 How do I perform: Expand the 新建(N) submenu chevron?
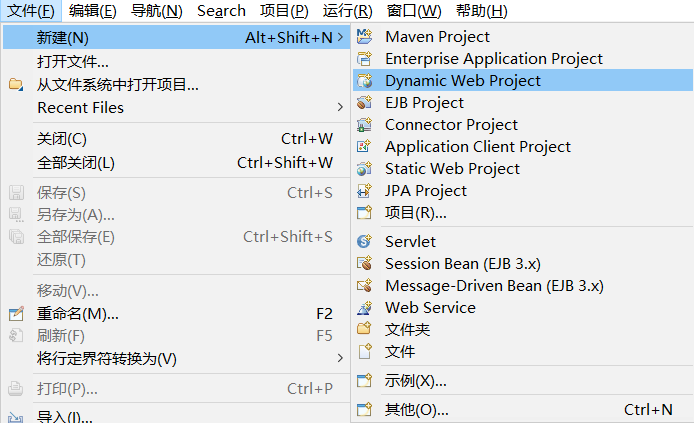point(340,37)
